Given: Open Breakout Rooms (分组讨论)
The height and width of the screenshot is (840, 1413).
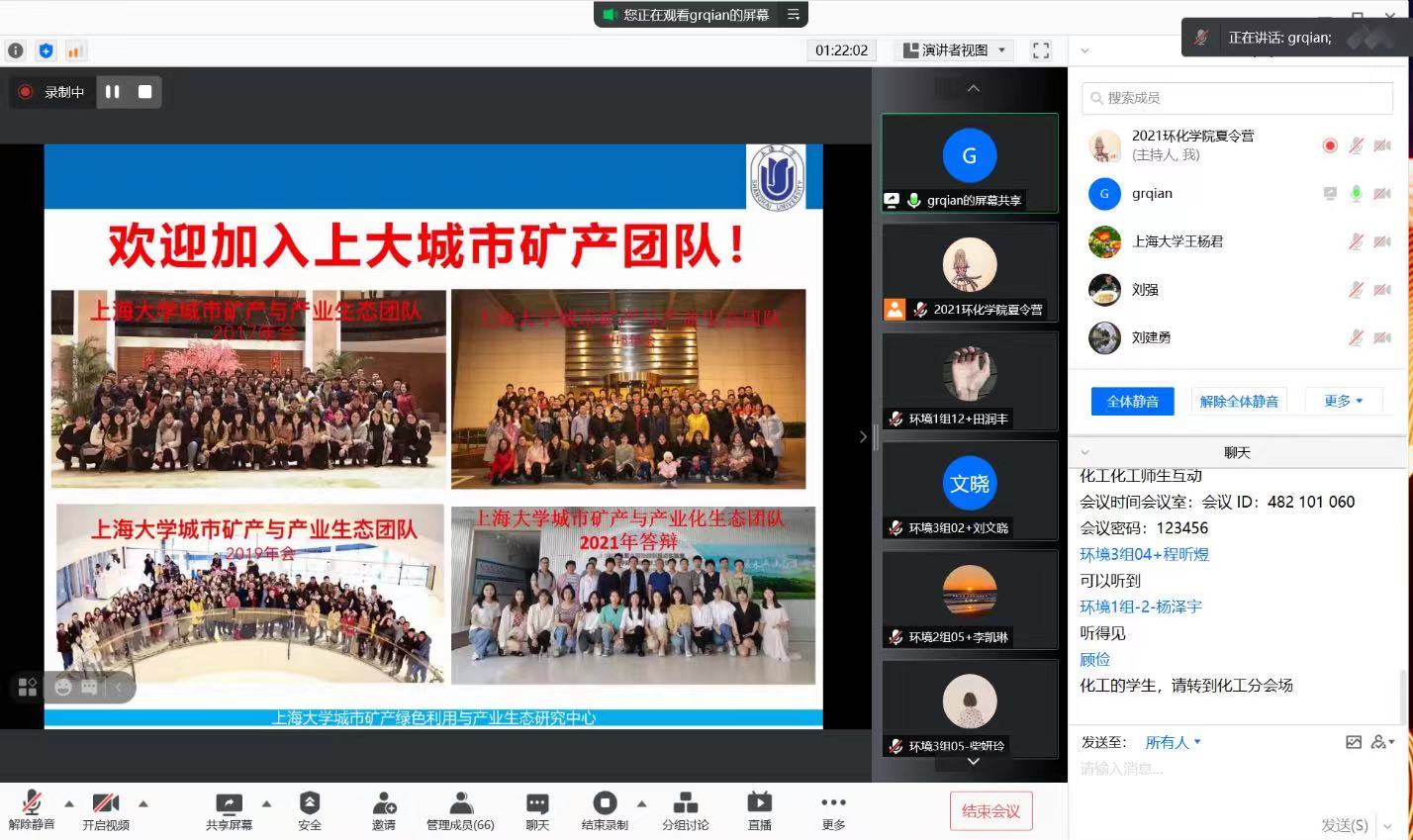Looking at the screenshot, I should [685, 809].
